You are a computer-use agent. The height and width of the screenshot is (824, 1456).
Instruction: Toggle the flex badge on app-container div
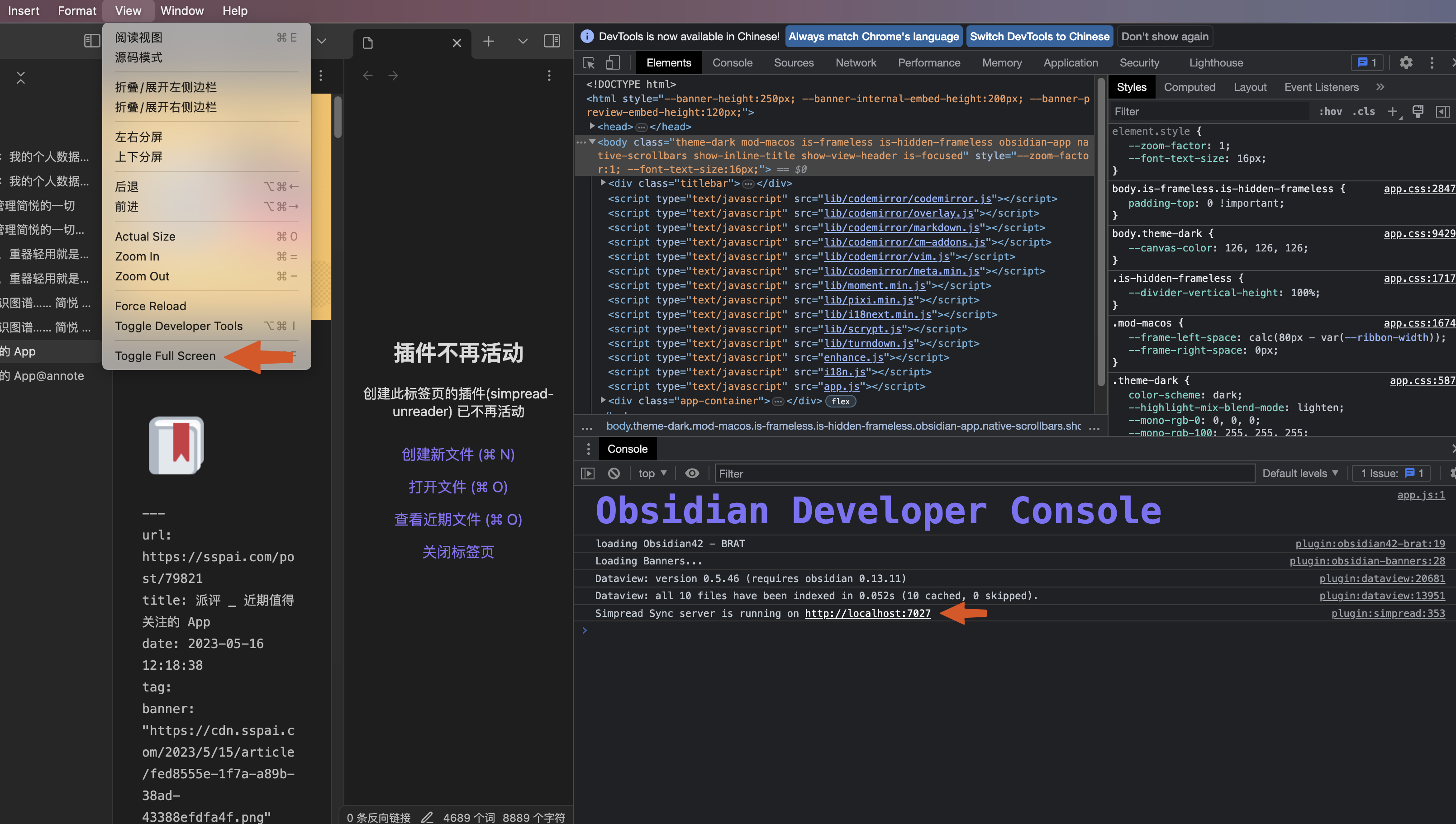[840, 401]
